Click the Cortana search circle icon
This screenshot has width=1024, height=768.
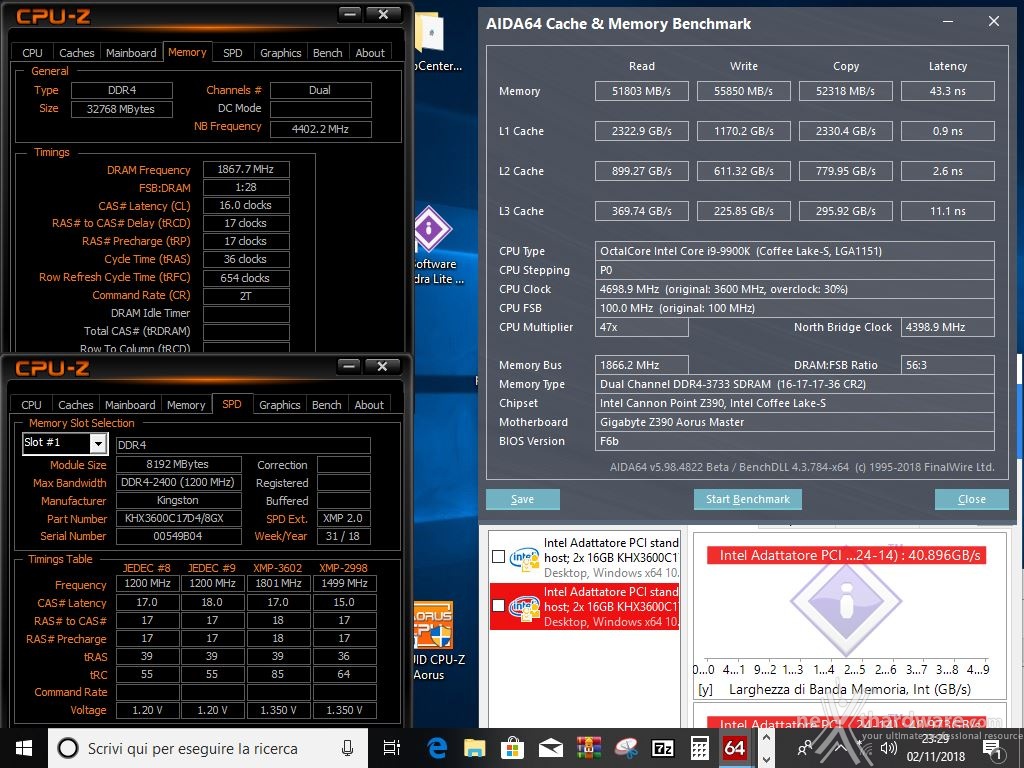pos(68,748)
